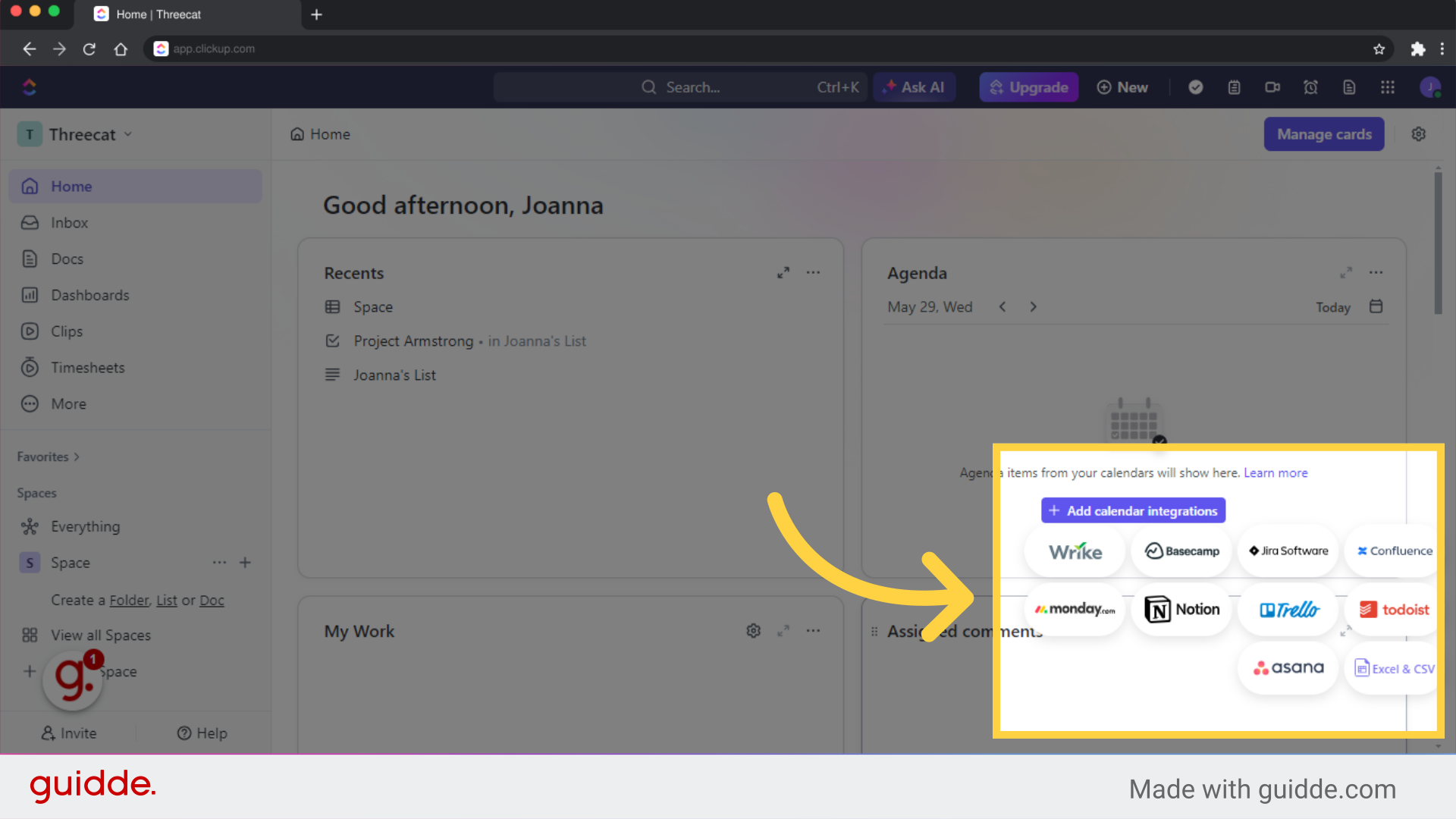The width and height of the screenshot is (1456, 819).
Task: Click the alarm clock reminders icon
Action: pos(1311,87)
